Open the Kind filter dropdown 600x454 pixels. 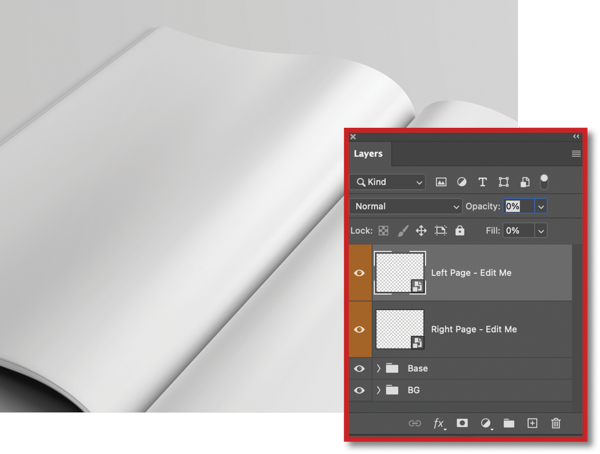pyautogui.click(x=388, y=182)
